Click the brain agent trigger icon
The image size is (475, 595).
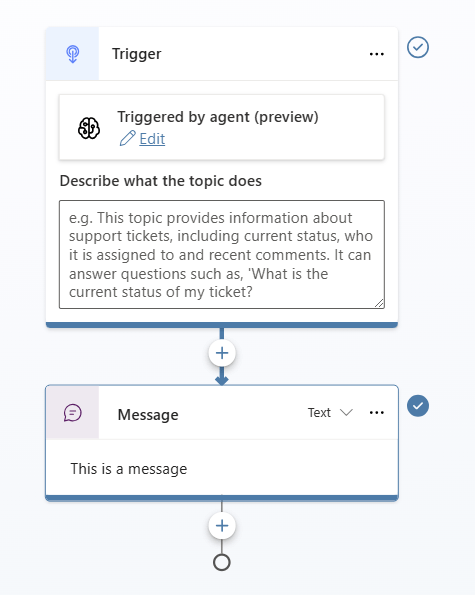(x=89, y=128)
